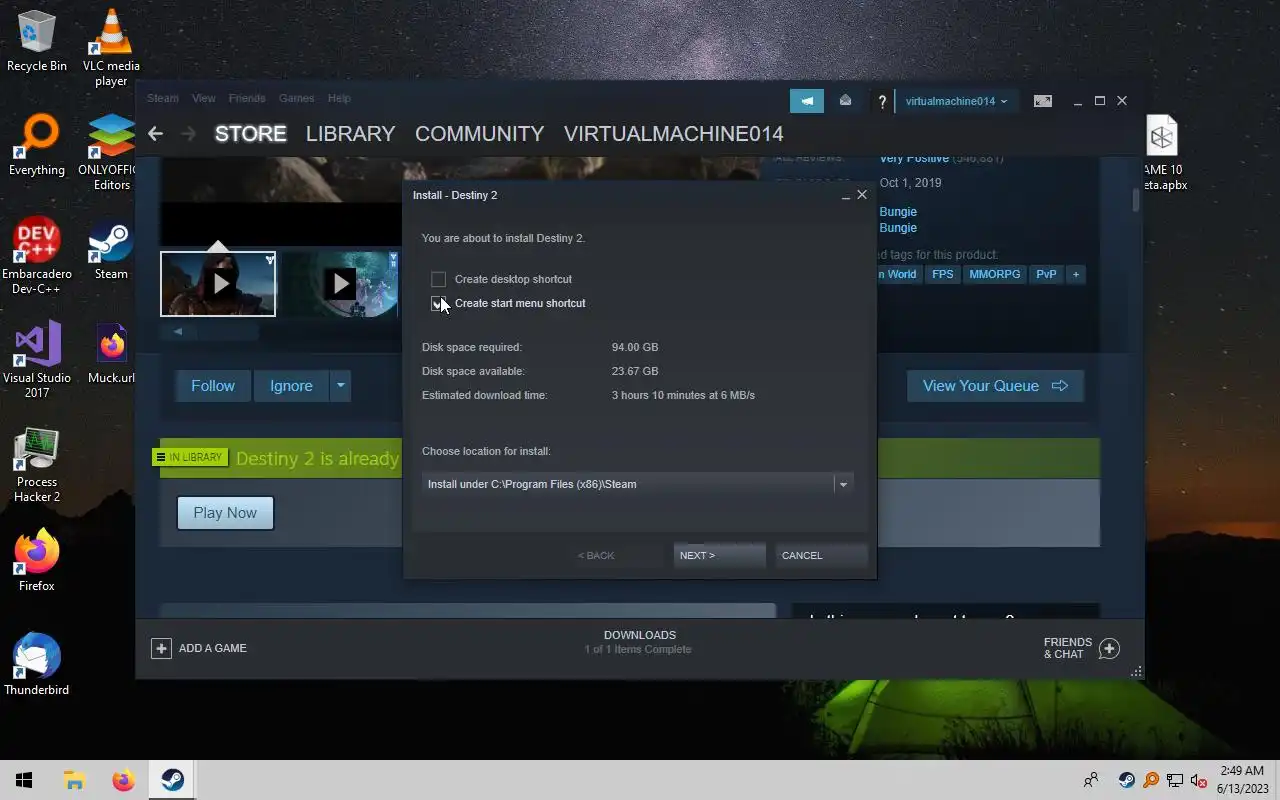This screenshot has height=800, width=1280.
Task: Open Steam inbox envelope icon
Action: [845, 101]
